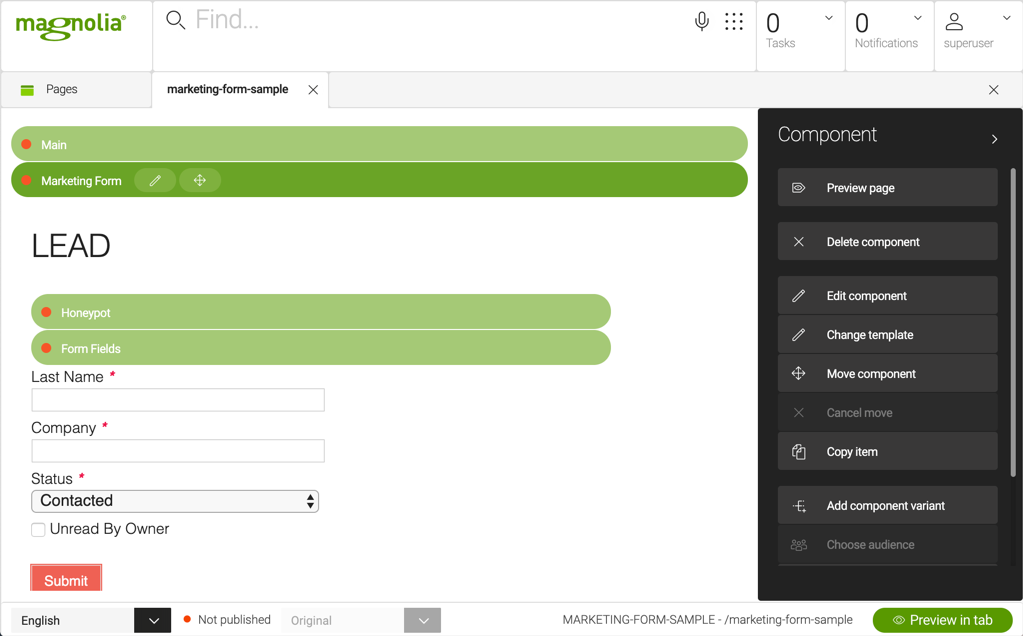This screenshot has width=1023, height=636.
Task: Choose Edit component action
Action: point(887,296)
